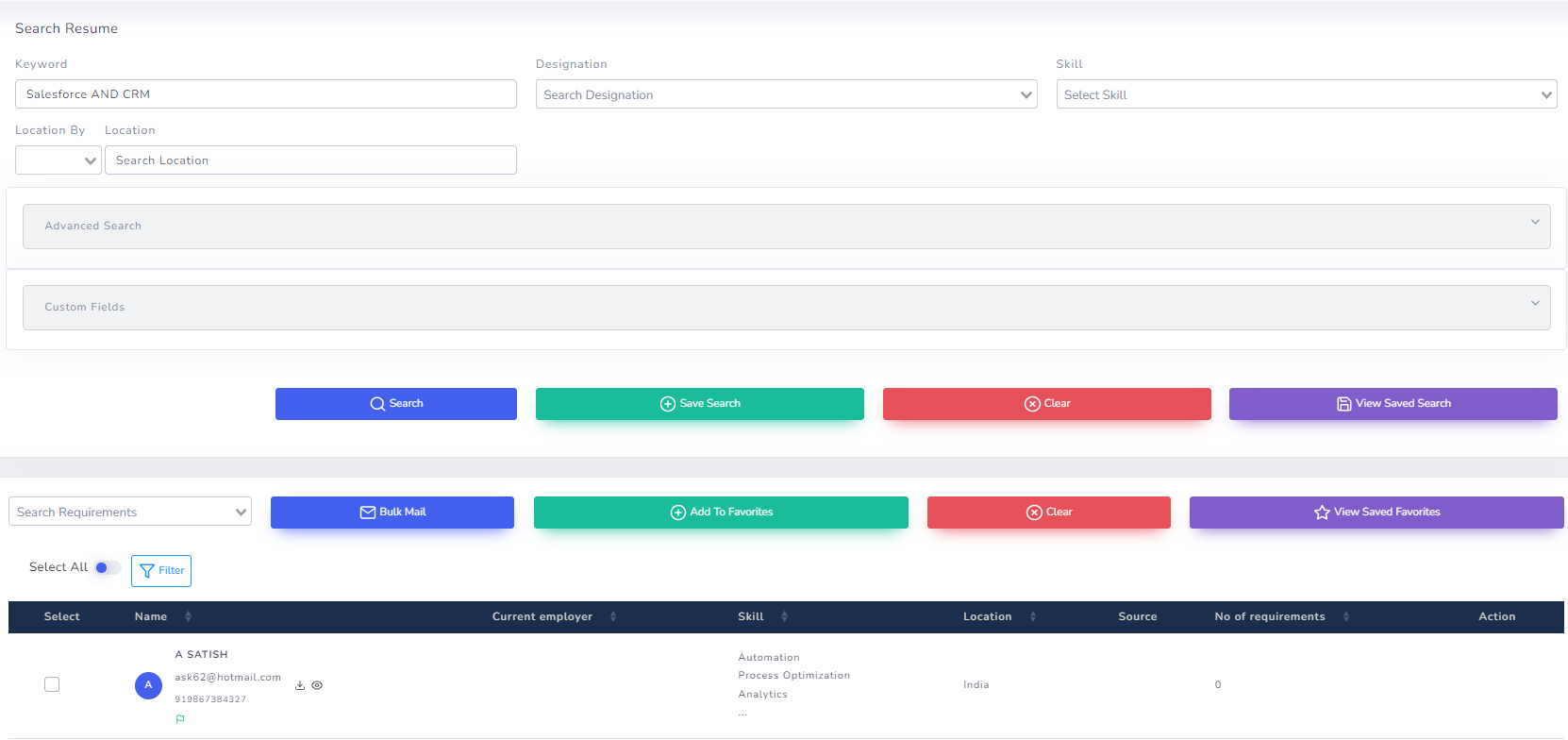Click the green Save Search button
Image resolution: width=1568 pixels, height=740 pixels.
(x=700, y=404)
